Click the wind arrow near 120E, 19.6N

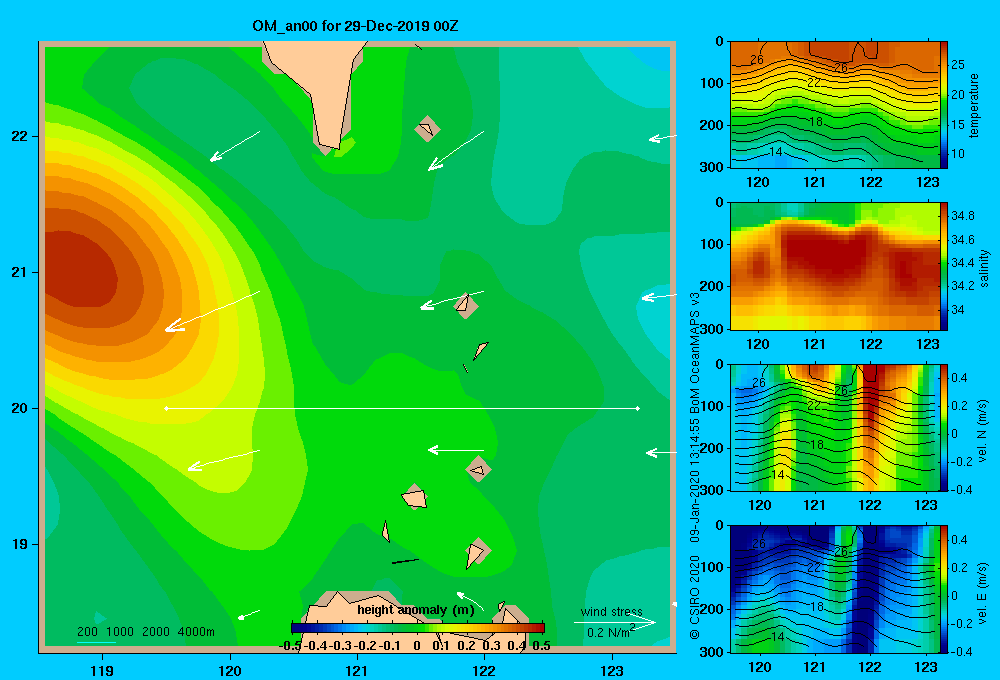point(223,460)
